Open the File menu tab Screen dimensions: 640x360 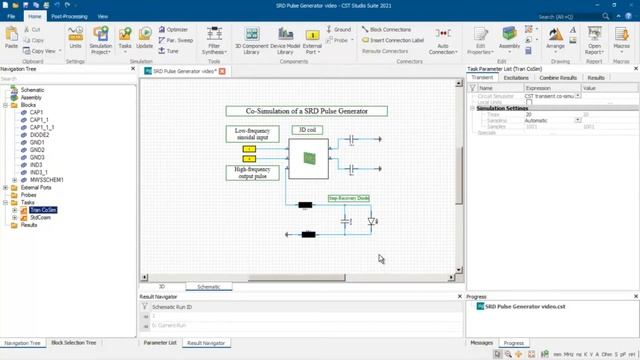[x=11, y=16]
